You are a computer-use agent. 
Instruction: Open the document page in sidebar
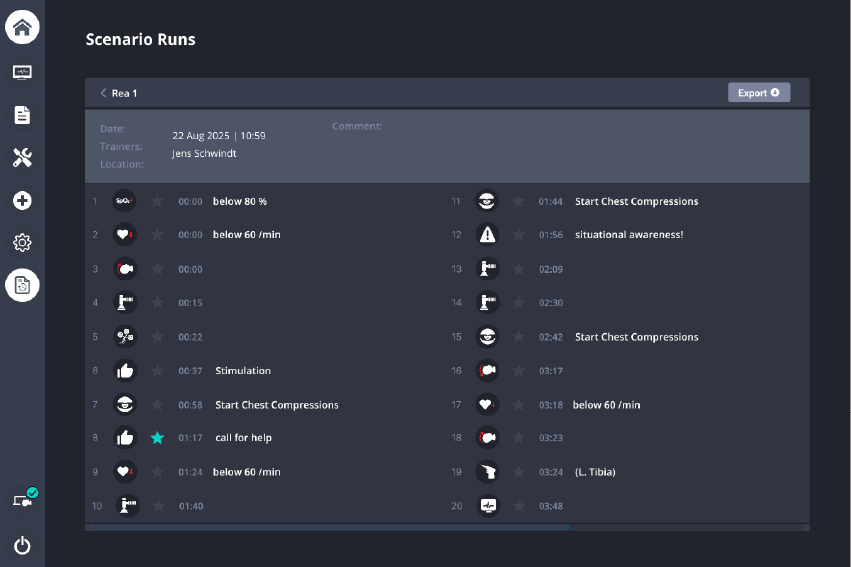coord(22,115)
